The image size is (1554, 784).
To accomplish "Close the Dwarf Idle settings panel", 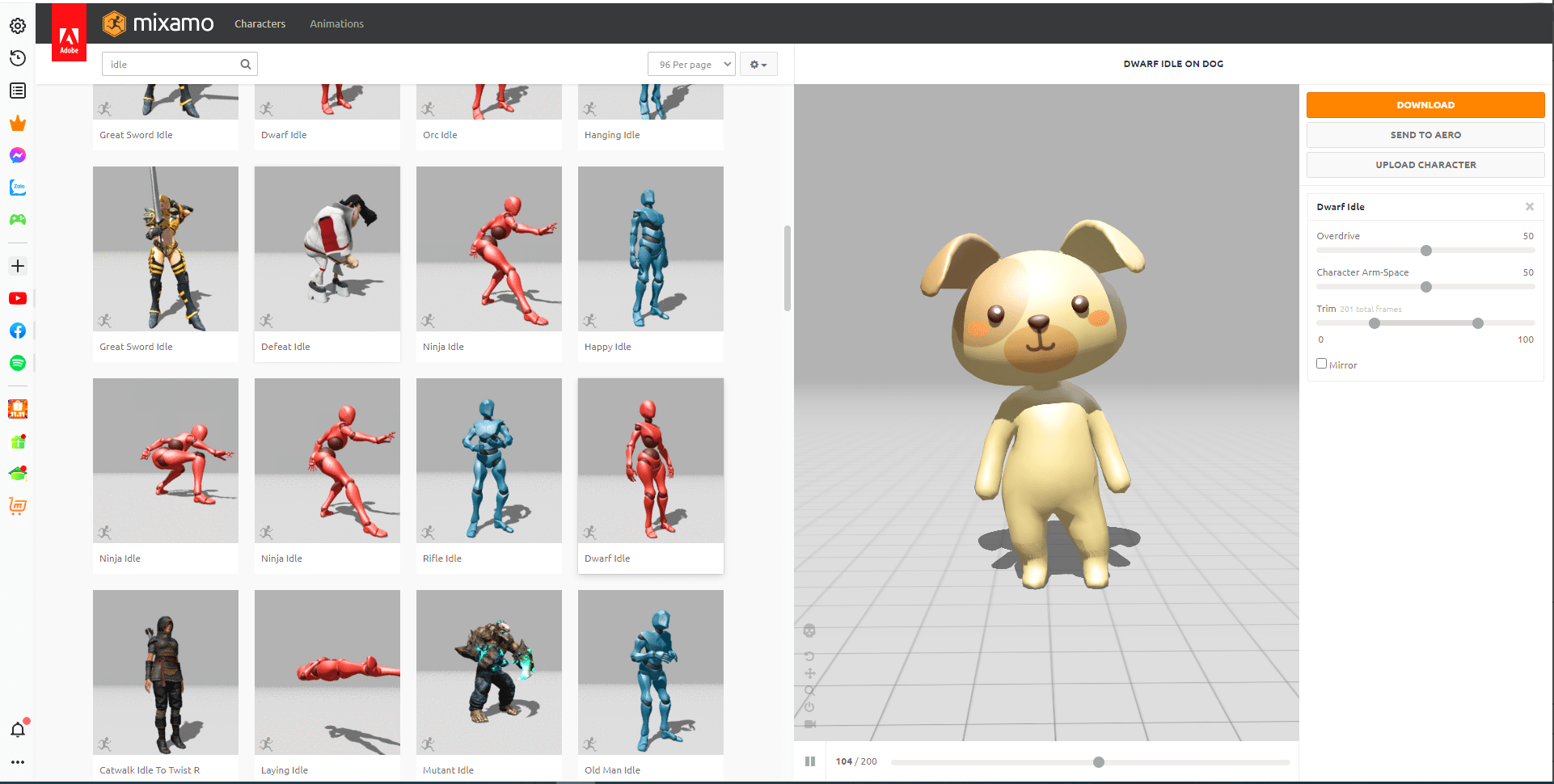I will coord(1530,206).
